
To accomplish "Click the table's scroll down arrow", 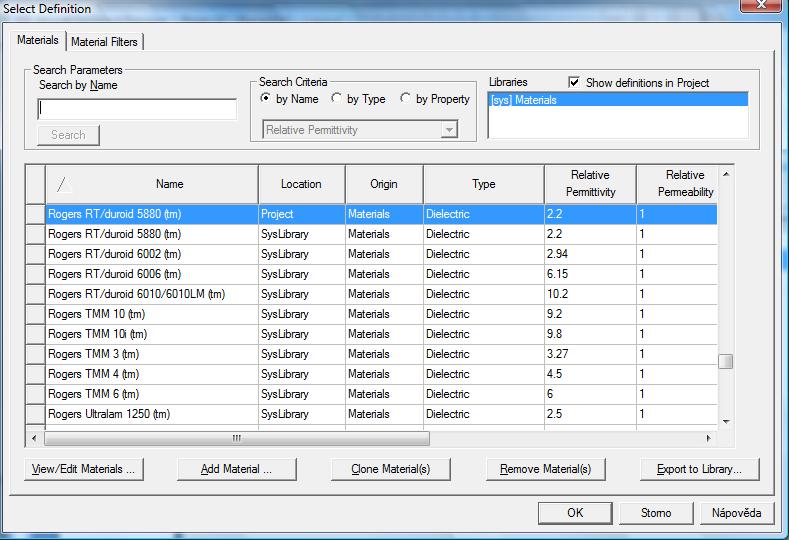I will tap(726, 422).
